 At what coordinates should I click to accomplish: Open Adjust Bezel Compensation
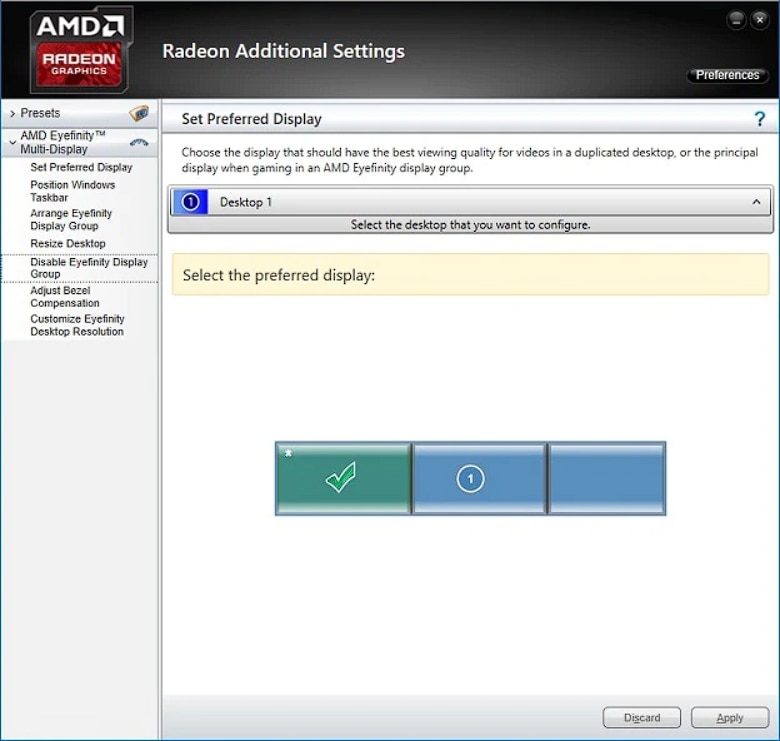tap(65, 297)
